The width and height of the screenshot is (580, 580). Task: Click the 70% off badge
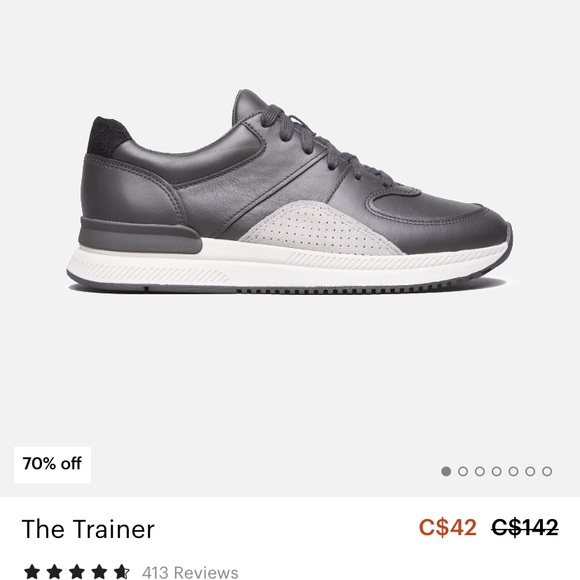tap(52, 465)
